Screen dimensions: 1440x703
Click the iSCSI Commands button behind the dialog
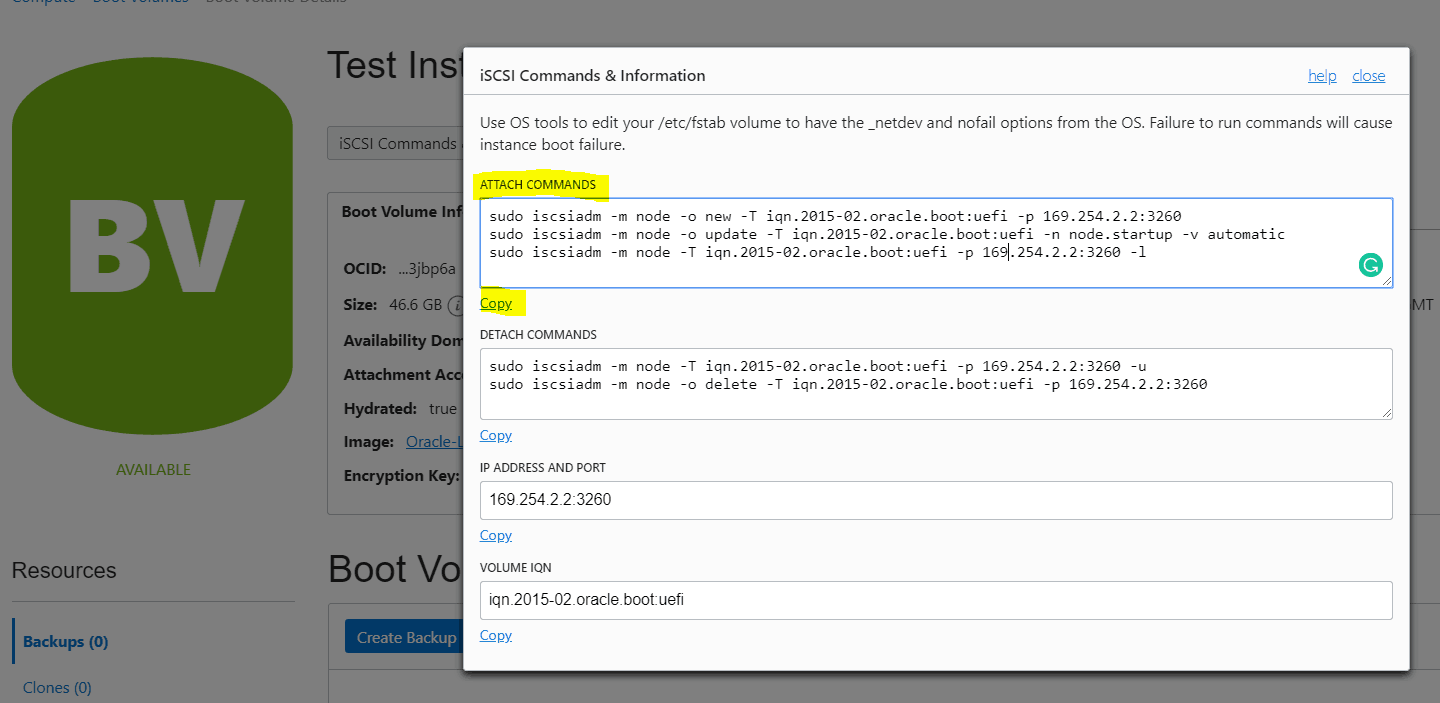tap(398, 142)
